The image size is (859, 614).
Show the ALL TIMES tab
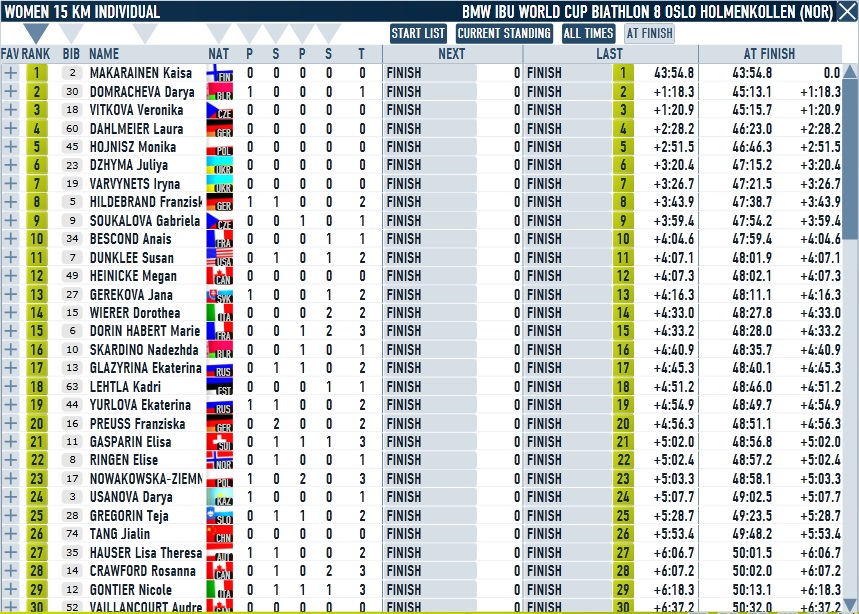(x=588, y=33)
